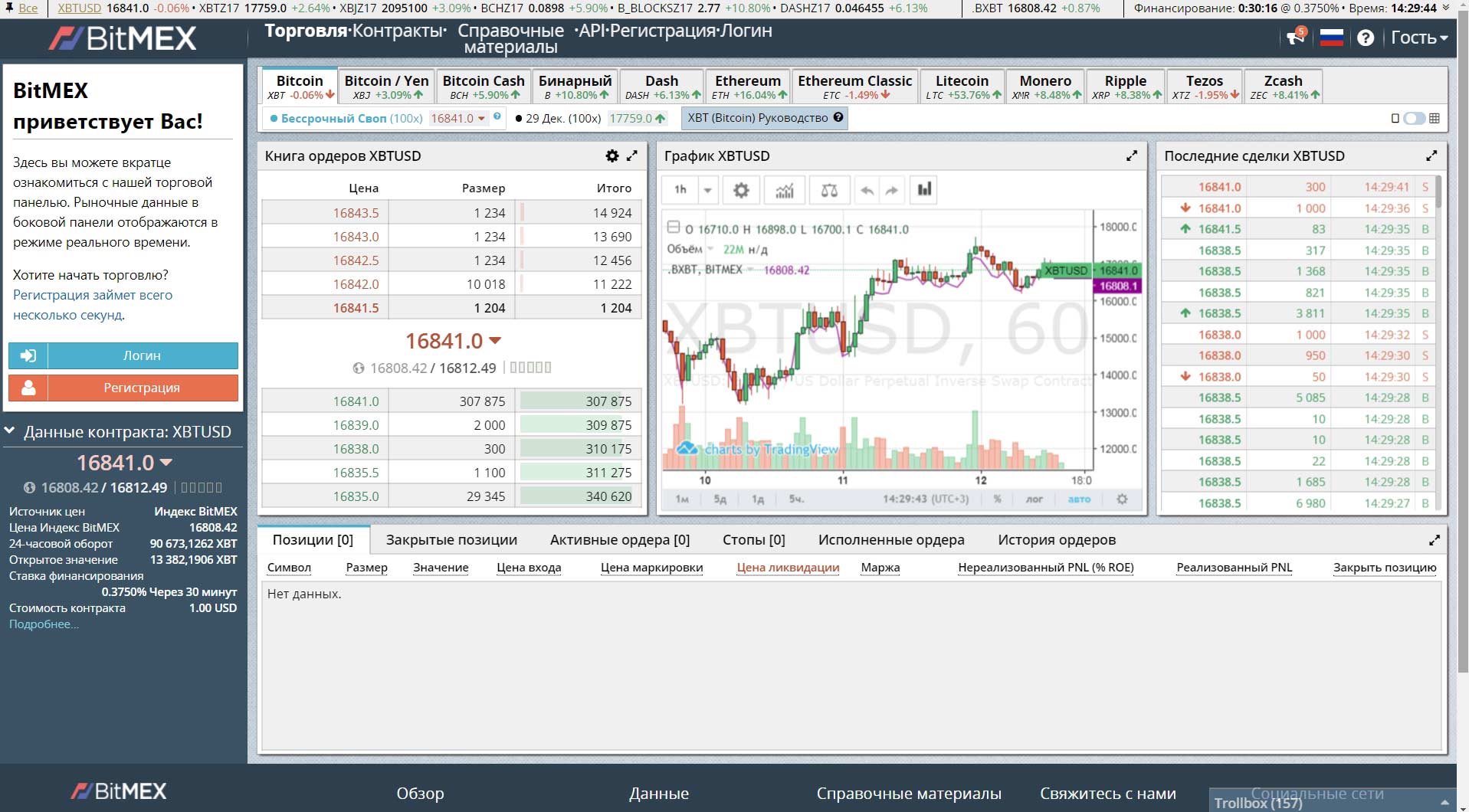Expand the positions panel to fullscreen
This screenshot has height=812, width=1469.
[x=1435, y=540]
